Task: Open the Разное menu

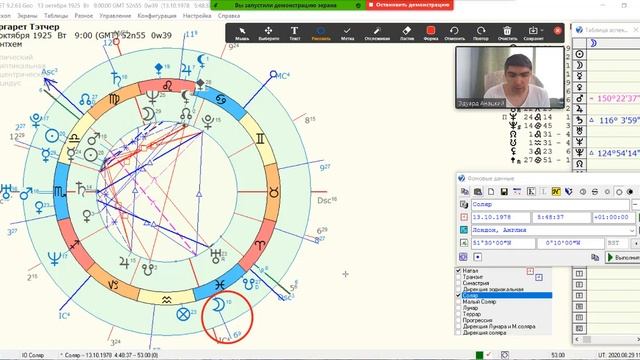Action: pos(84,16)
